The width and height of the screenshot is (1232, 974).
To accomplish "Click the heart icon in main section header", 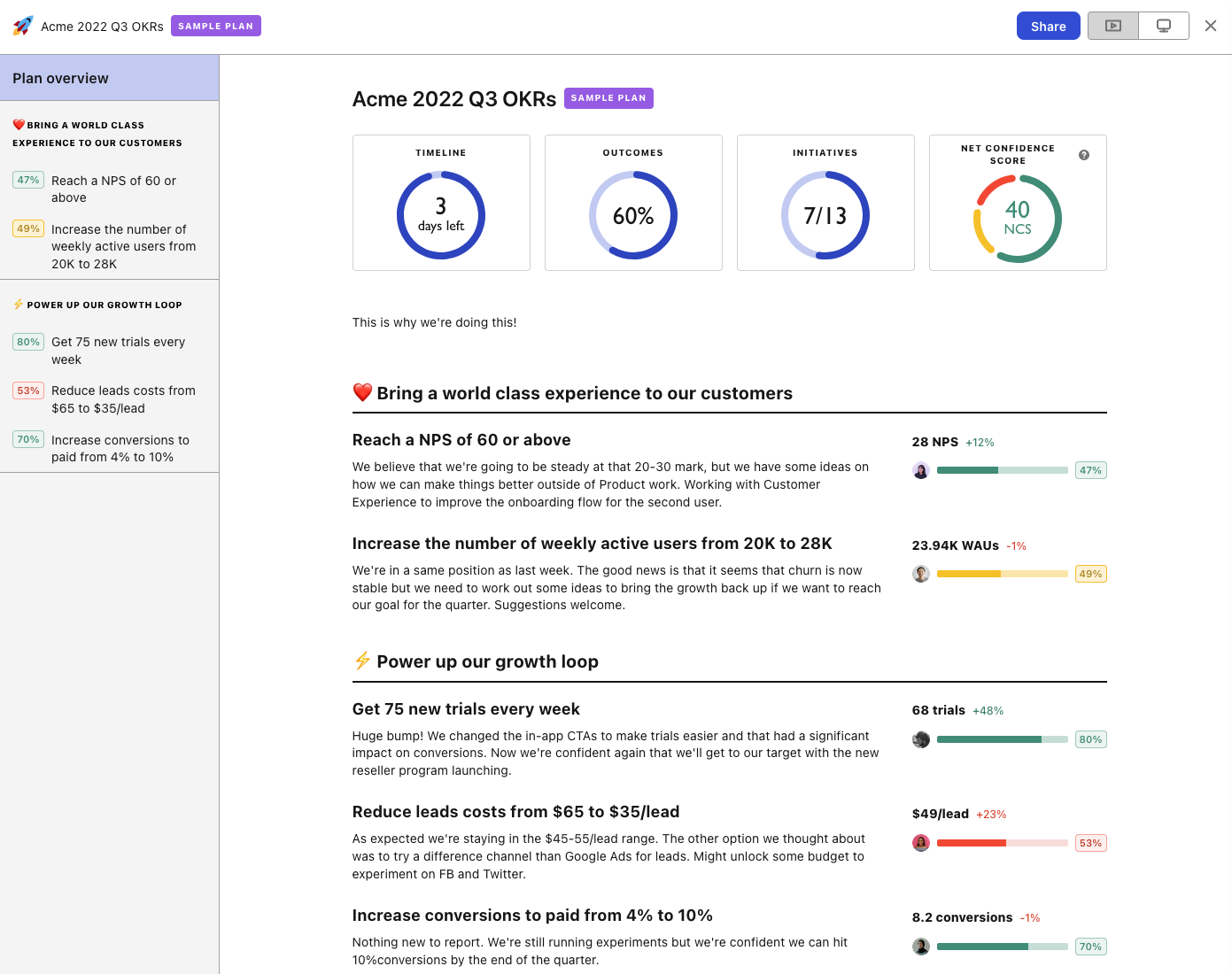I will pos(362,392).
